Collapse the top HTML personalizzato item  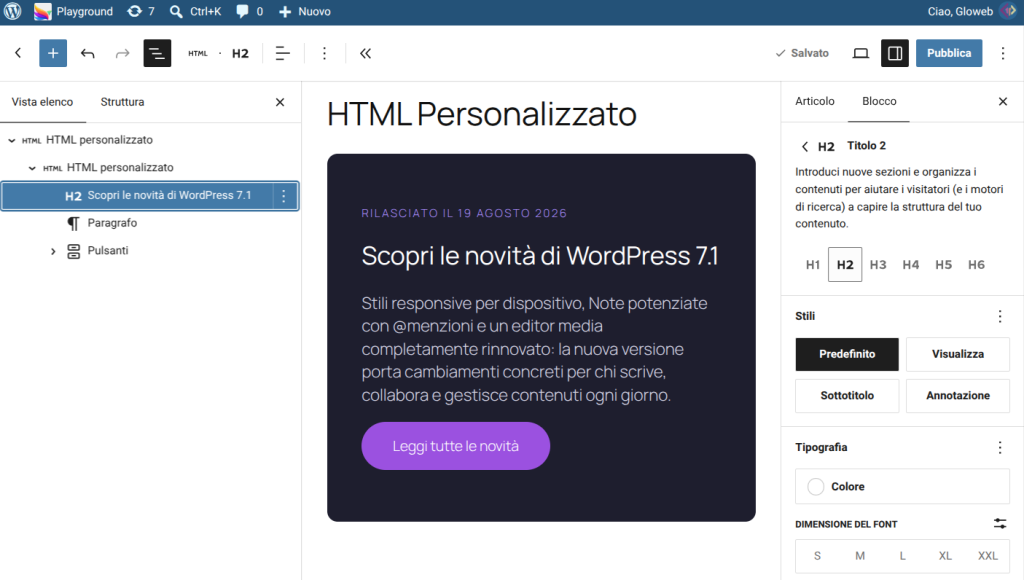pos(12,140)
